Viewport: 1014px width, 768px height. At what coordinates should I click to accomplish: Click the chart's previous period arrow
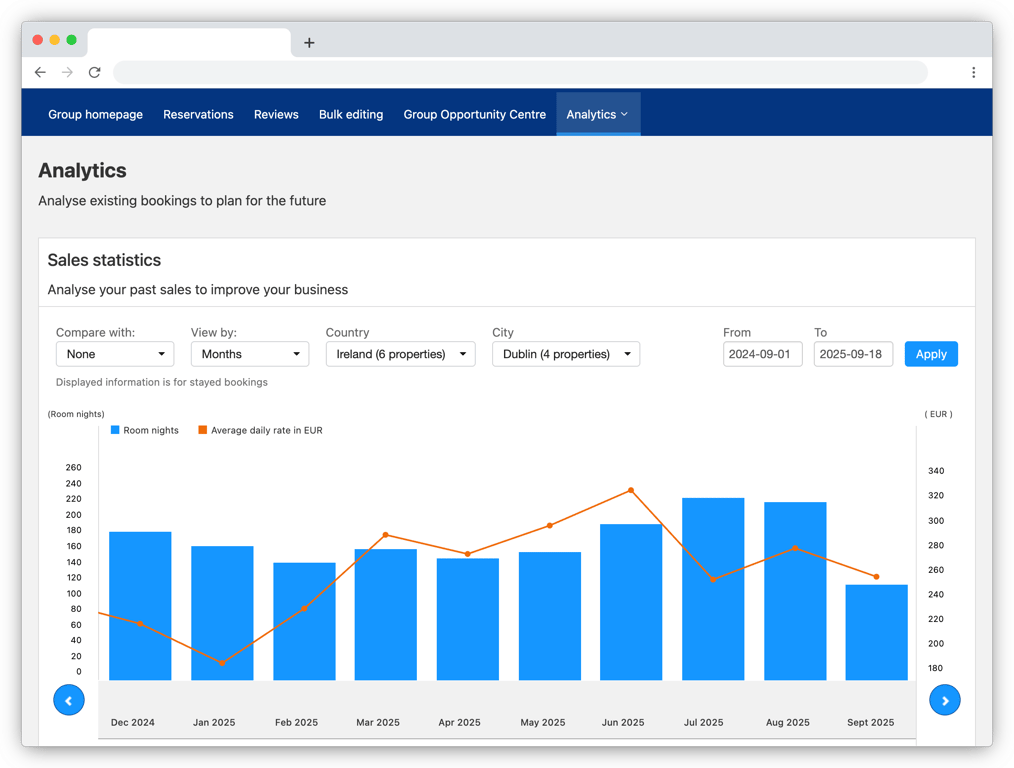69,700
